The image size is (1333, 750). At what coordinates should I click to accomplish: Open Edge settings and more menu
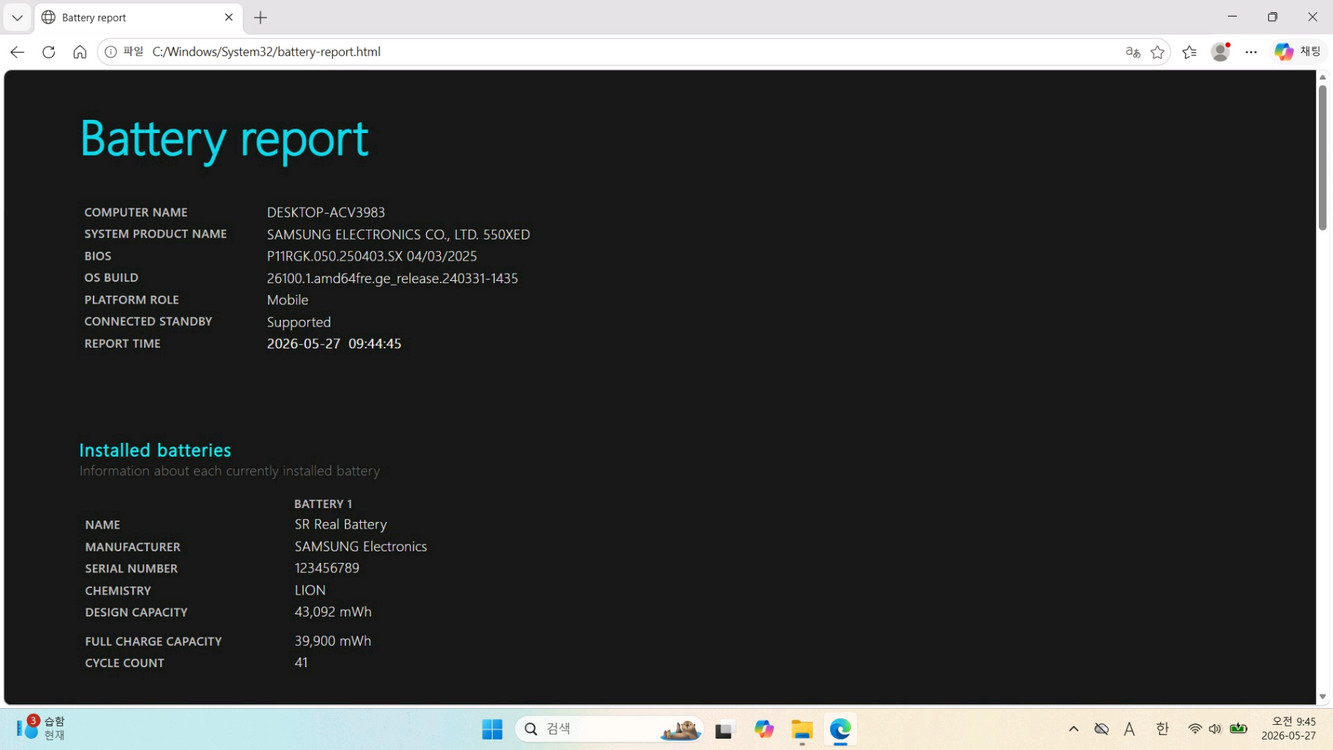[1251, 52]
